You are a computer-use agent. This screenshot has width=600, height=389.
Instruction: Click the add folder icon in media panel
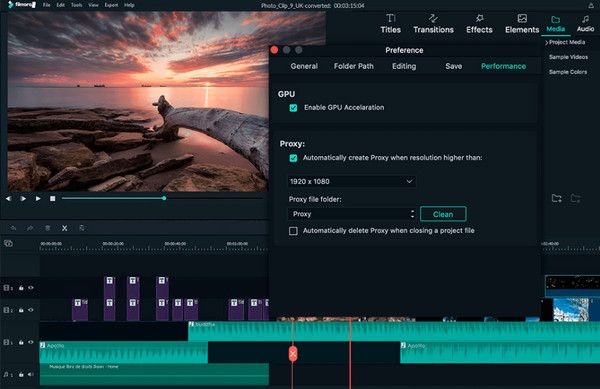point(556,198)
